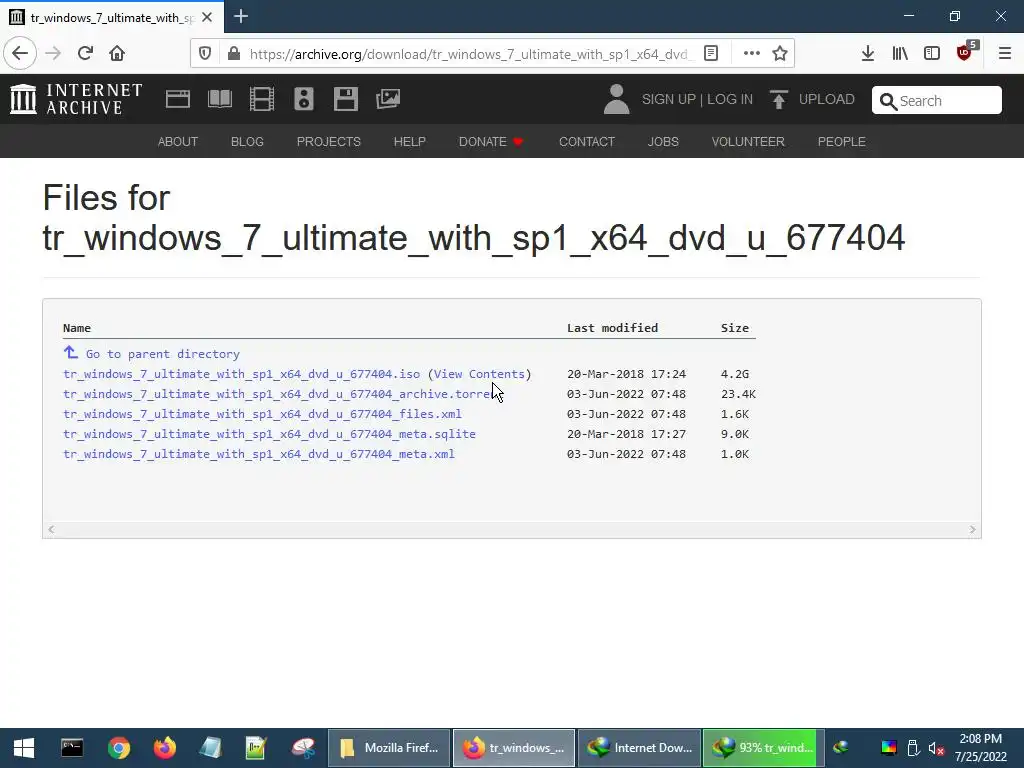Click the muted volume tray icon

(936, 748)
